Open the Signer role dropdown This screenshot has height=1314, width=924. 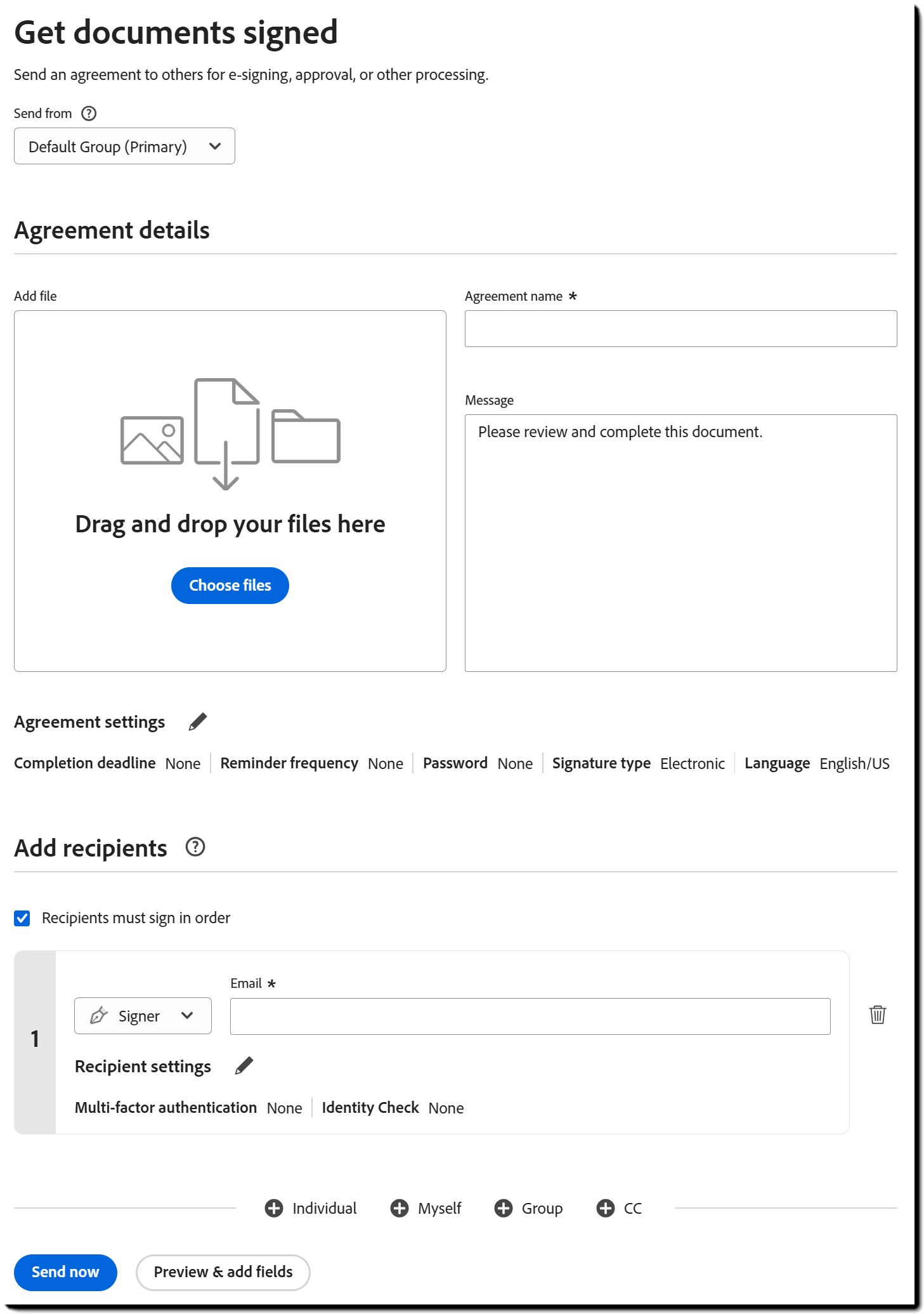point(143,1016)
